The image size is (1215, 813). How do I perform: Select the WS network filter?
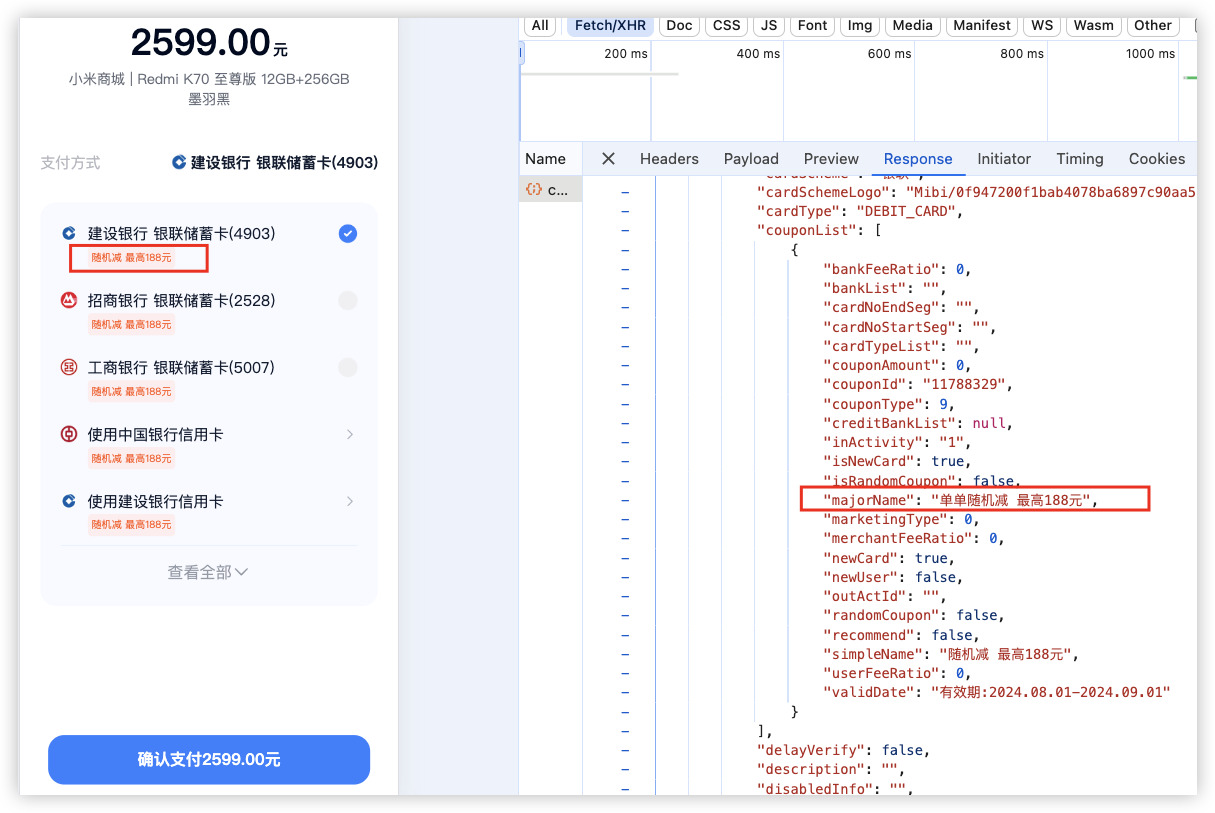pyautogui.click(x=1042, y=25)
